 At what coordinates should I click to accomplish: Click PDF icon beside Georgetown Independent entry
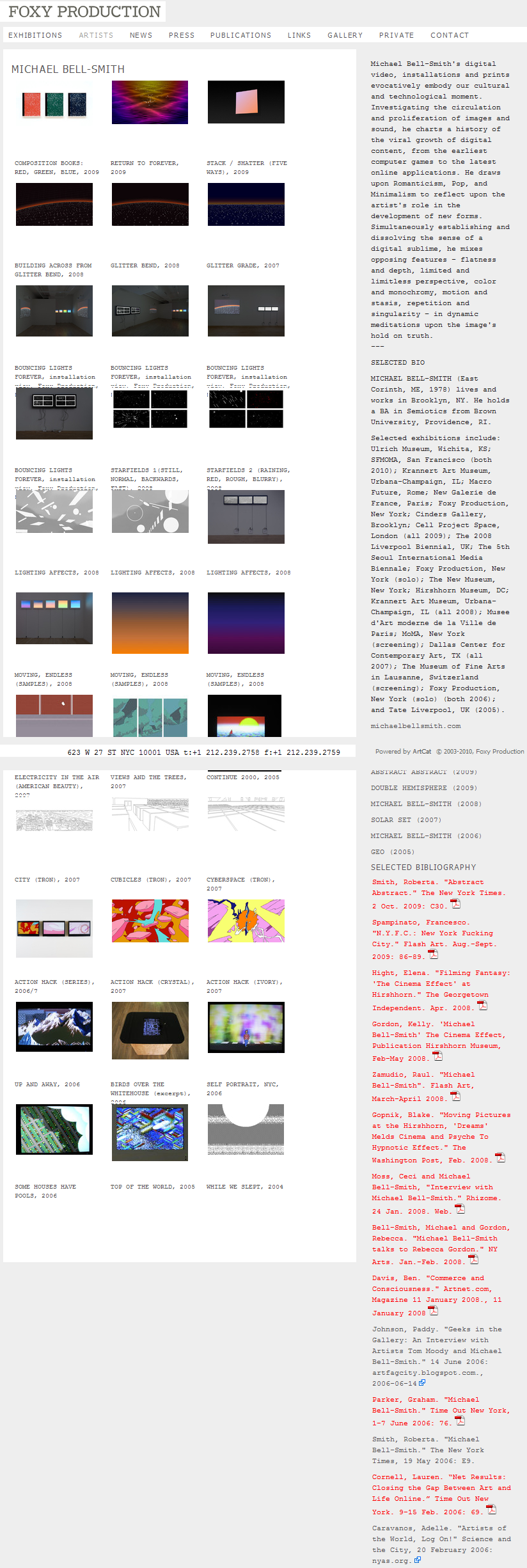click(x=482, y=1006)
